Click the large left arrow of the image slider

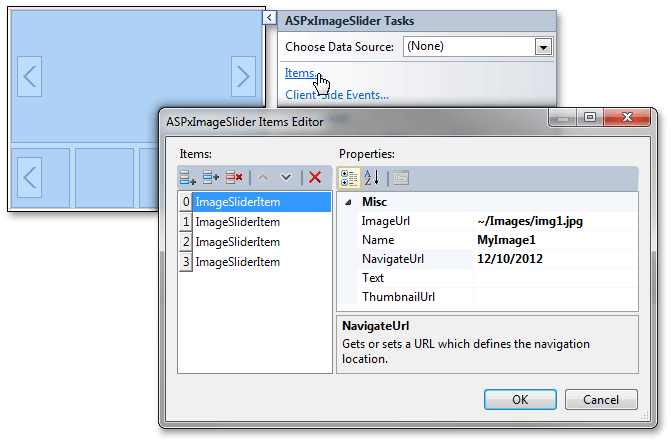click(30, 76)
